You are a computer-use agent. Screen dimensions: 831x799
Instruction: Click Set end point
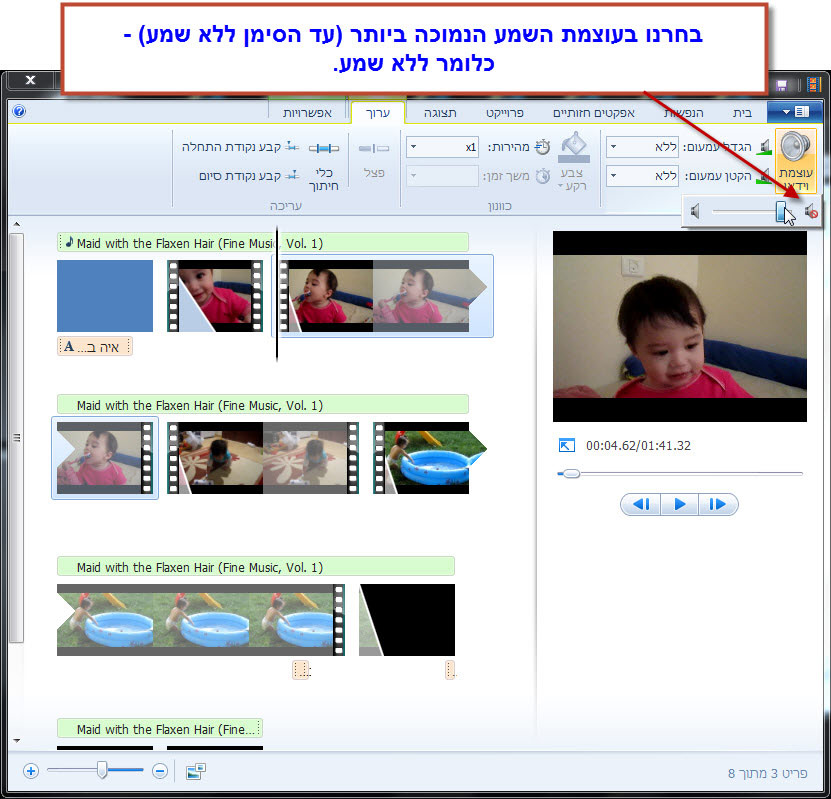[249, 175]
